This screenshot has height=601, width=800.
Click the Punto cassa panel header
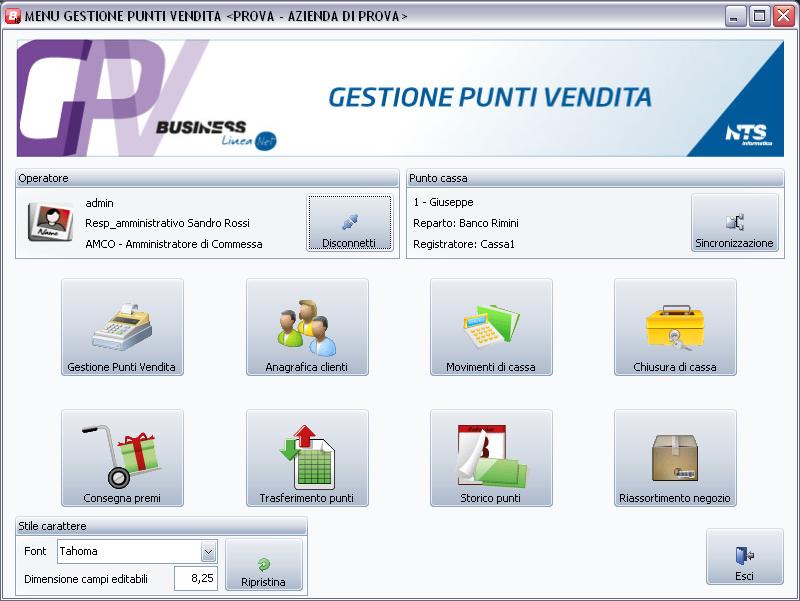[x=595, y=178]
